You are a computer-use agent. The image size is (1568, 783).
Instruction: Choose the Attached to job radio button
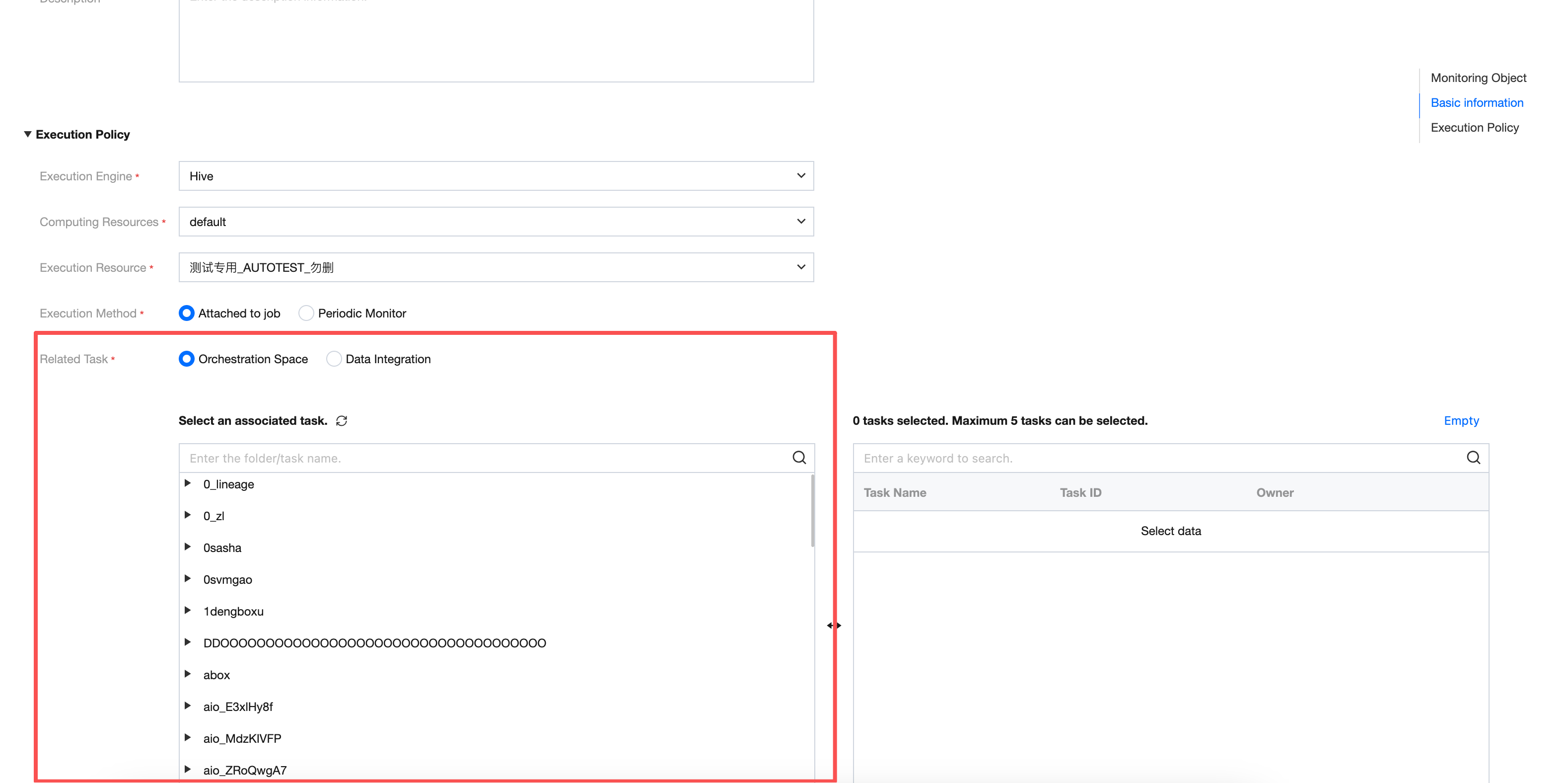(187, 313)
